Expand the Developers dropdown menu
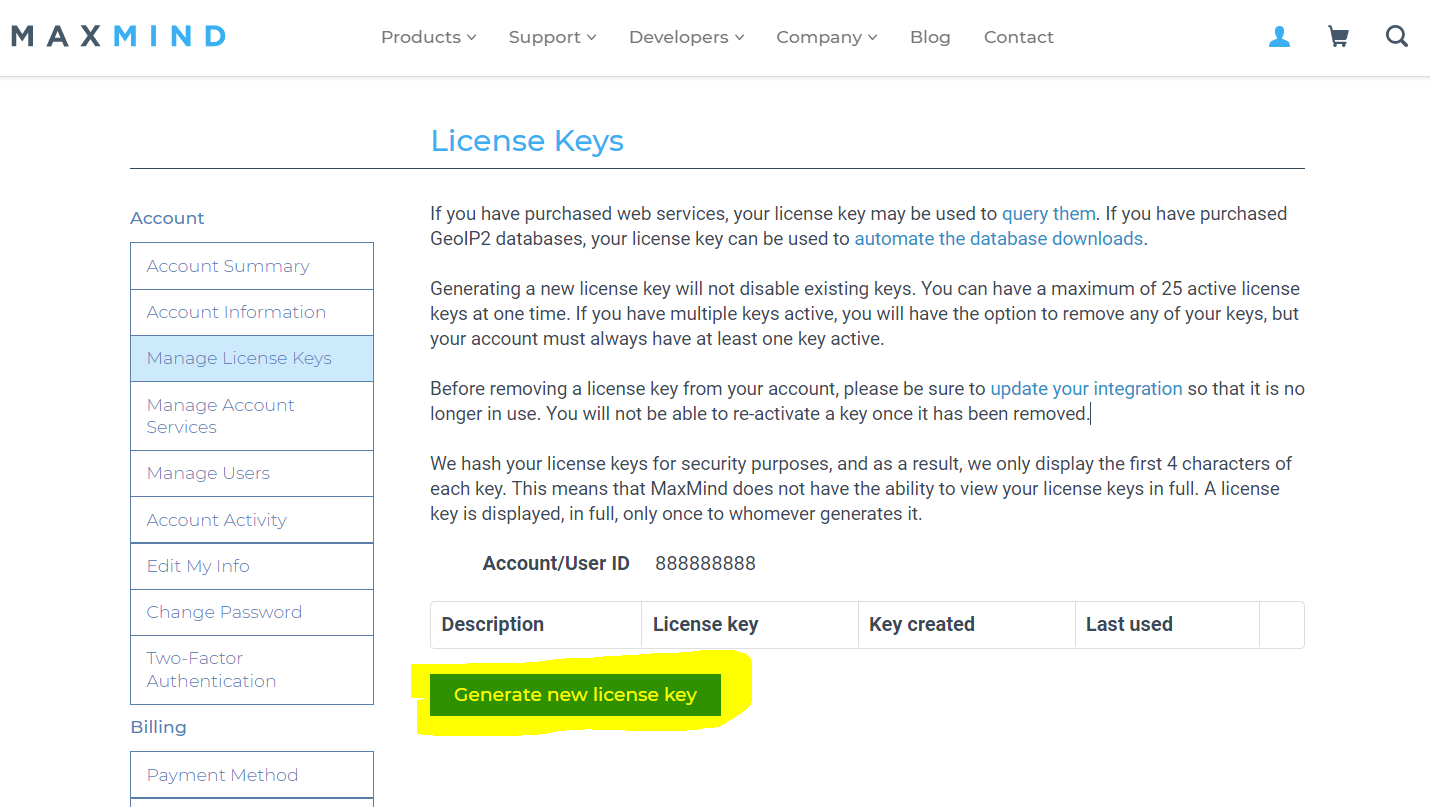 (686, 37)
